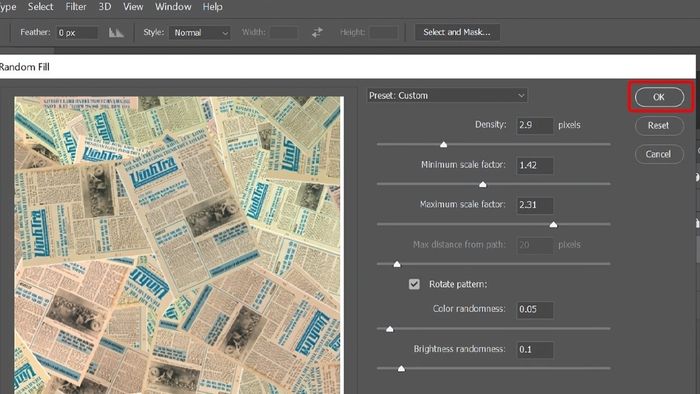Screen dimensions: 700x394
Task: Click the swap width and height icon
Action: [317, 33]
